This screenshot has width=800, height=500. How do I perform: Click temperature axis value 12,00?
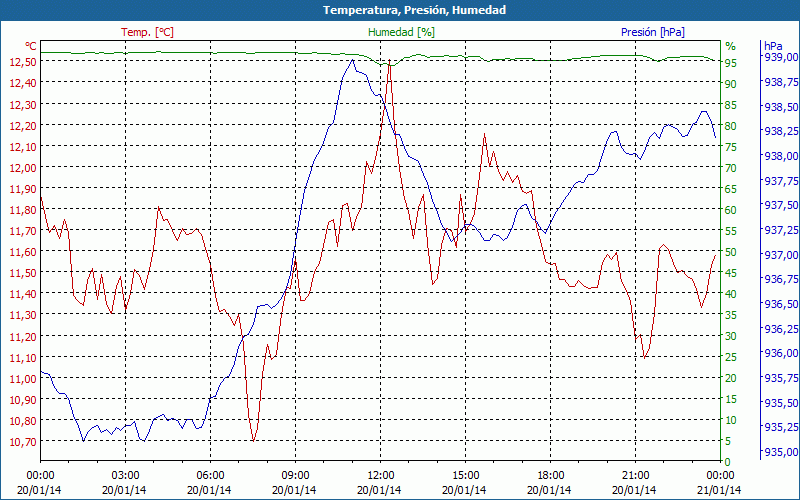point(23,167)
